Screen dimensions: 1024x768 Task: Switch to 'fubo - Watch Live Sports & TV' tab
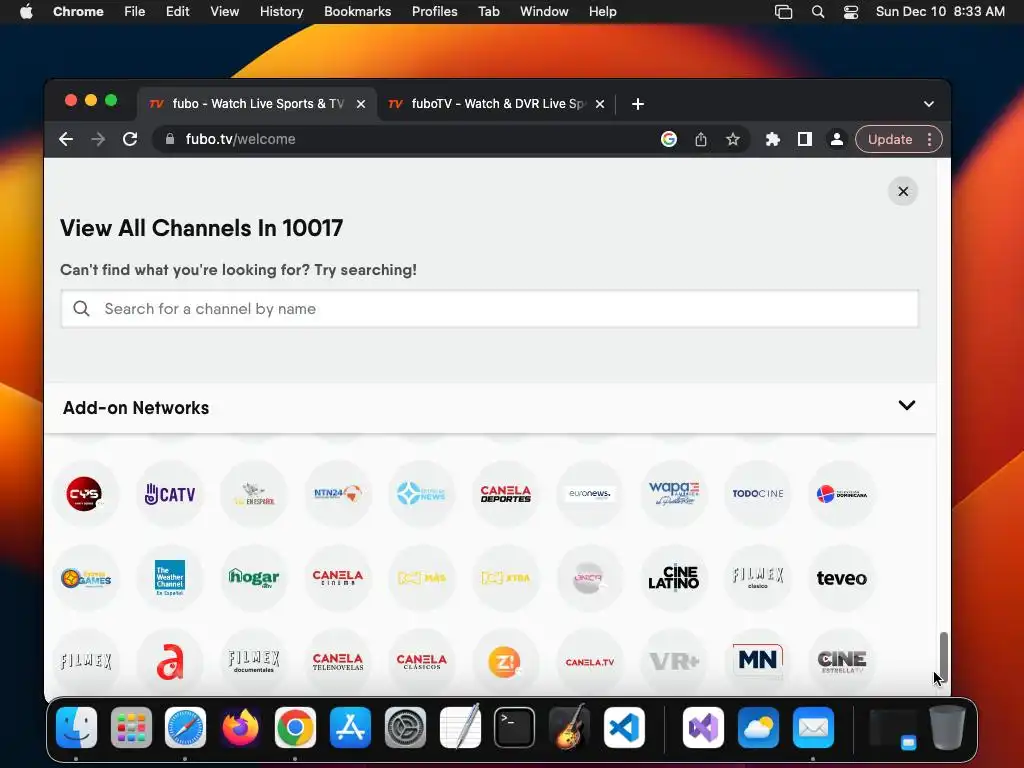pyautogui.click(x=257, y=104)
